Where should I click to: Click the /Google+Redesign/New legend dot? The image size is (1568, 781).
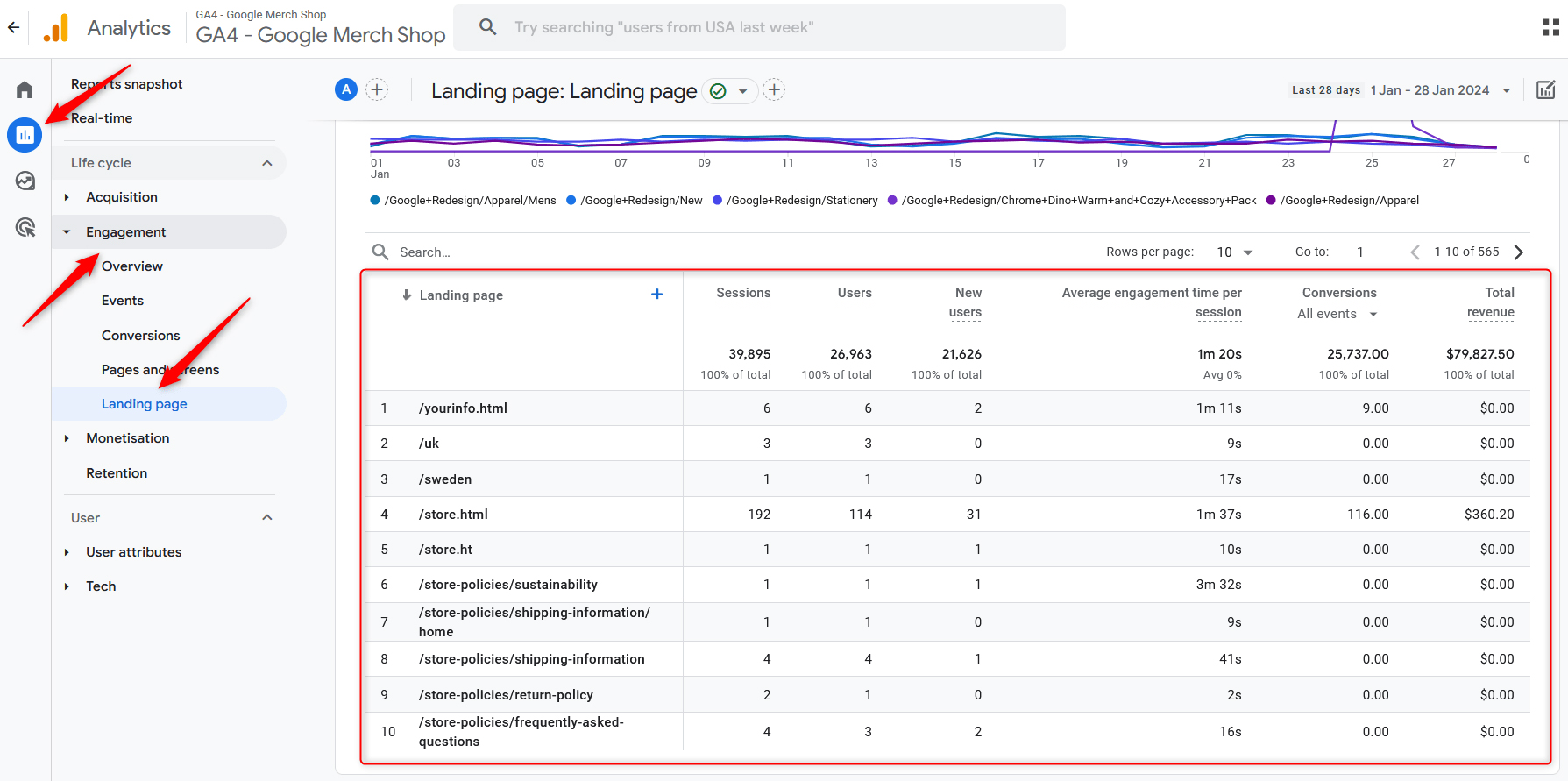571,201
